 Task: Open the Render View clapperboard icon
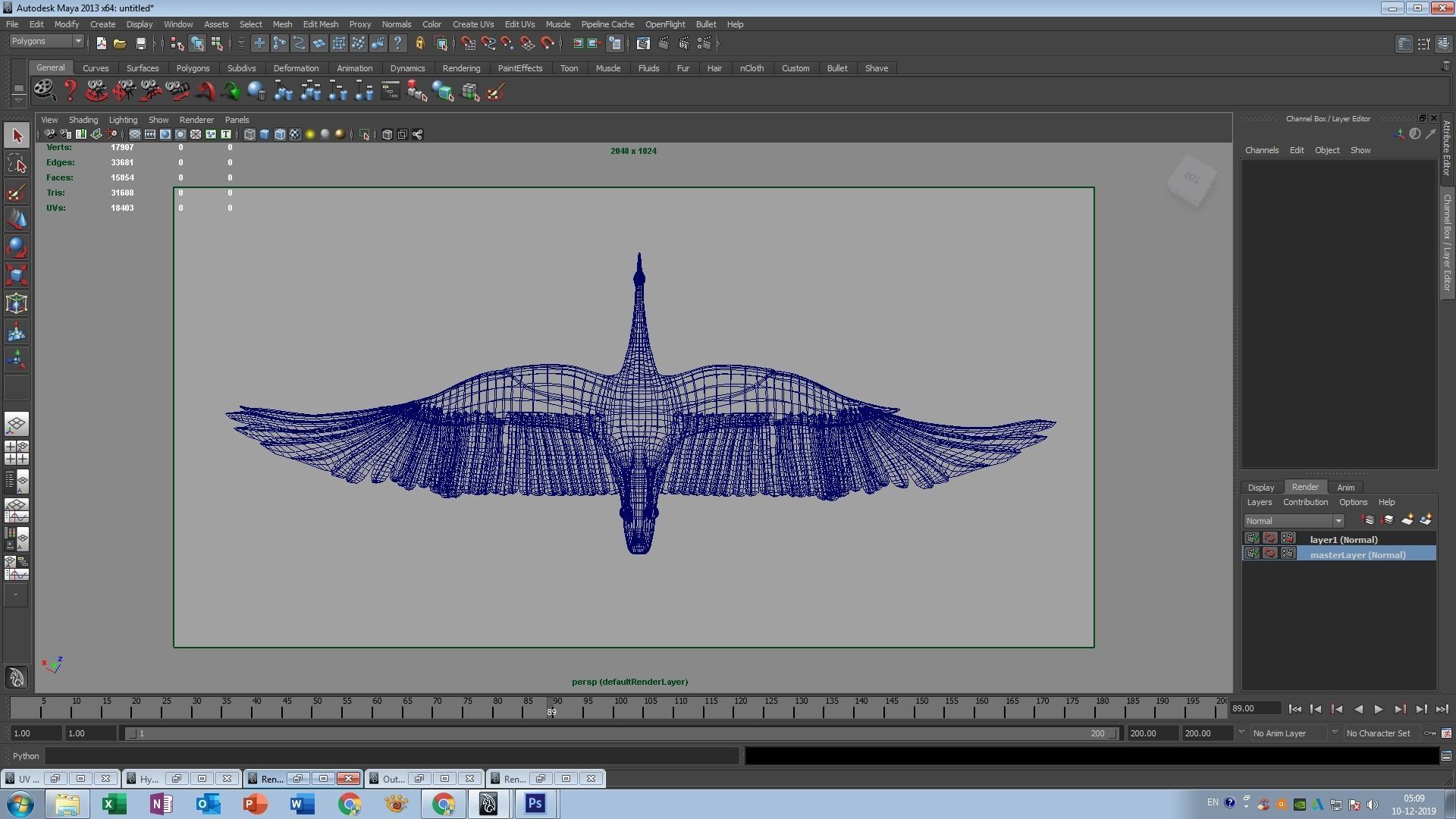[643, 43]
